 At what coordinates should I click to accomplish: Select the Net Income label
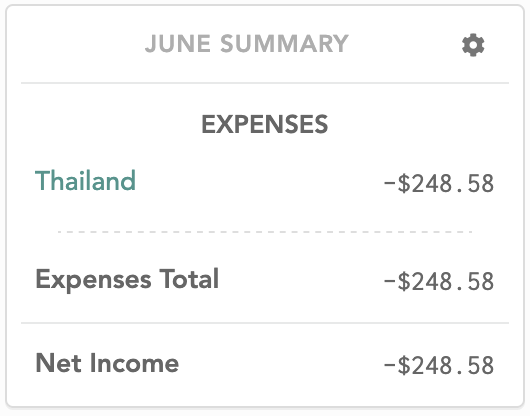107,363
